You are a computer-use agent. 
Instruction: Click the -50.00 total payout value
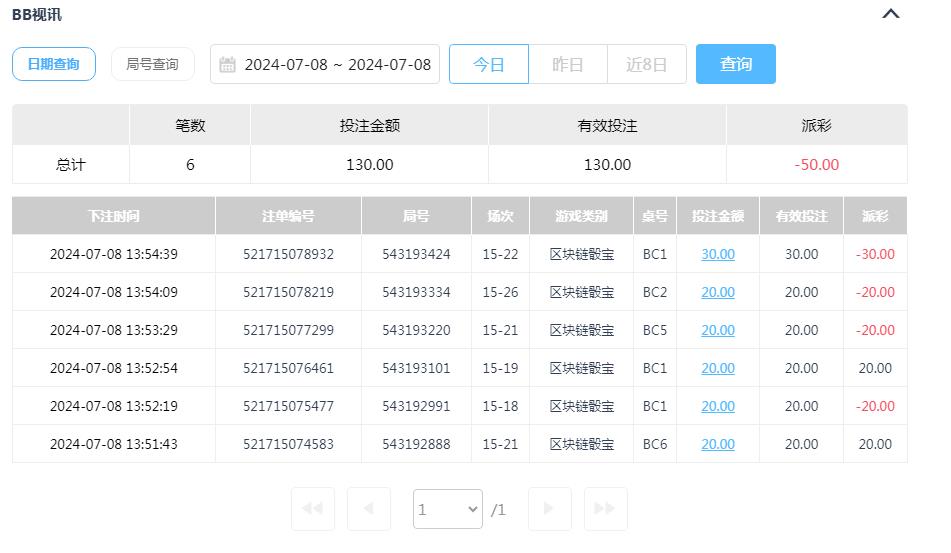click(x=817, y=165)
